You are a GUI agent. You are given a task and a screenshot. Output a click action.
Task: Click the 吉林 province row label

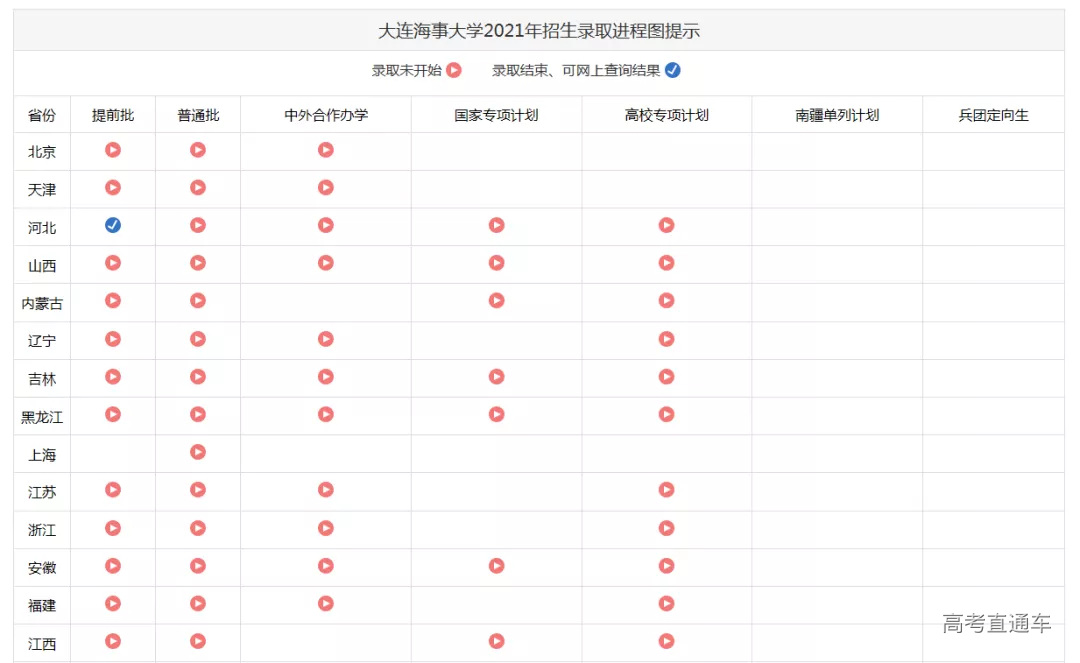[x=42, y=379]
